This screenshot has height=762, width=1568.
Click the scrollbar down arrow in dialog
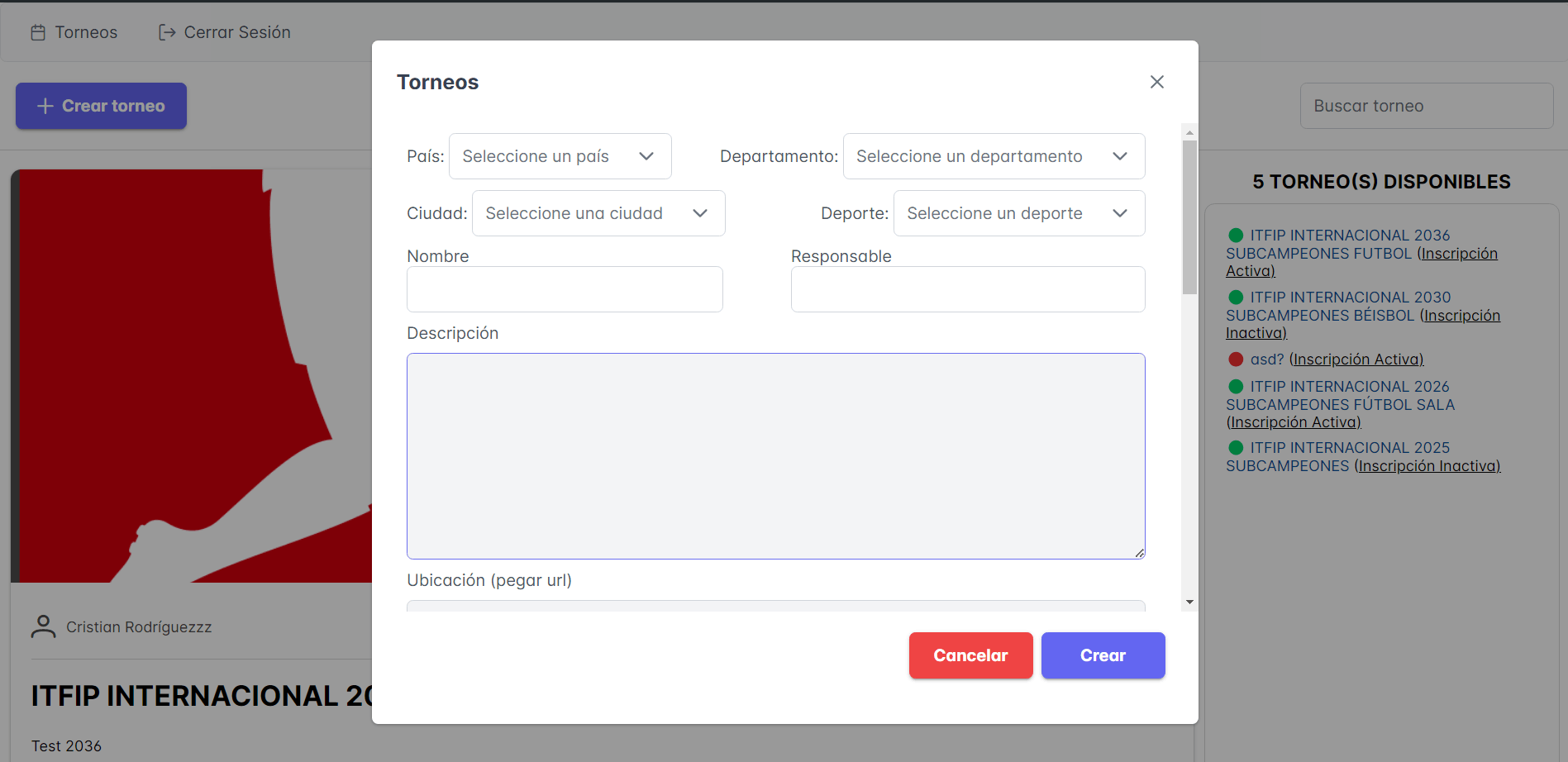[1189, 602]
